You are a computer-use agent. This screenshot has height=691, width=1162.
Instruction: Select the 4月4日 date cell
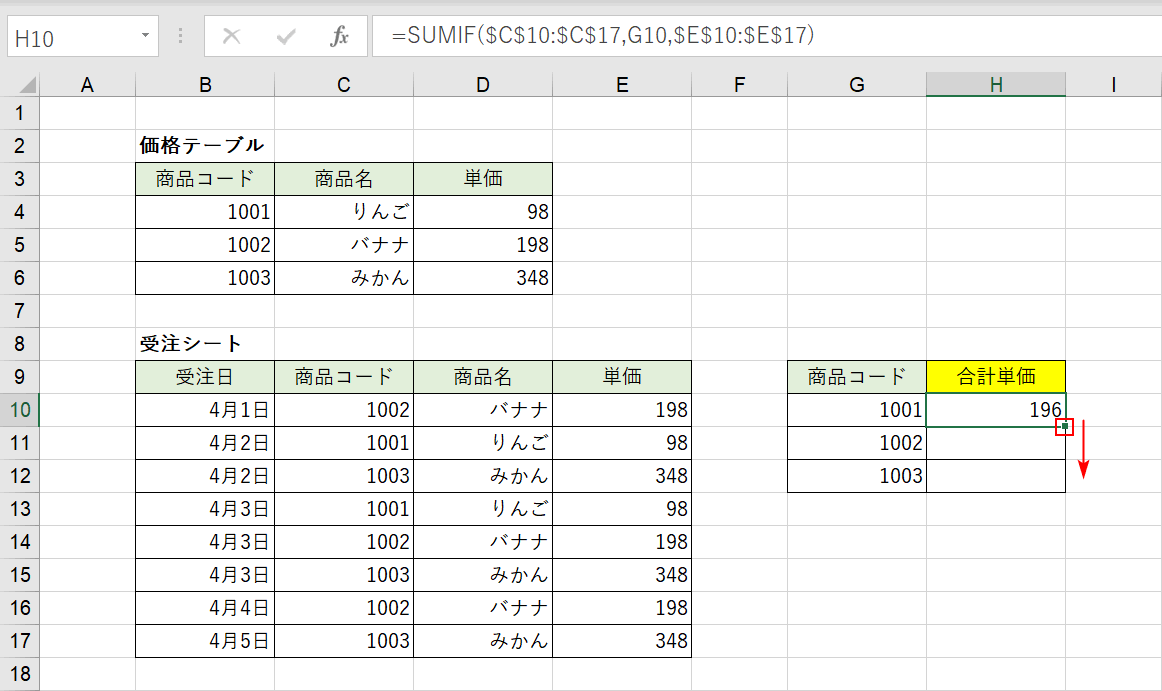pyautogui.click(x=205, y=608)
